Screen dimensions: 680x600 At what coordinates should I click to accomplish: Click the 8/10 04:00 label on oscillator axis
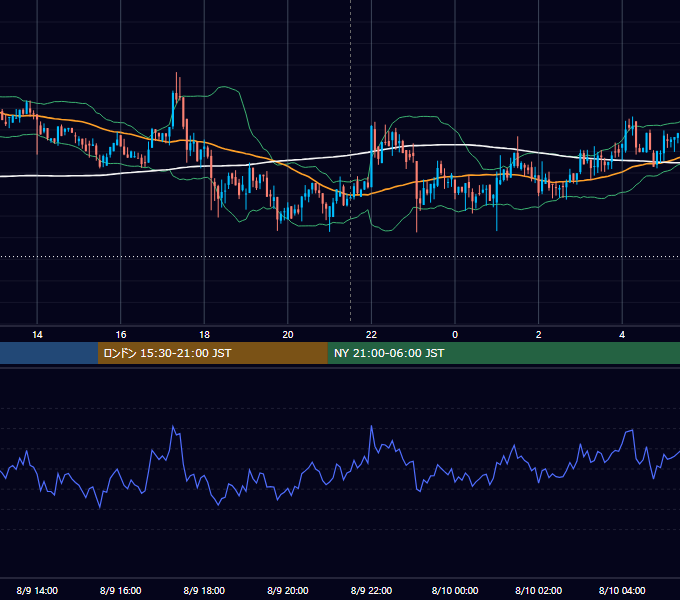[x=622, y=590]
